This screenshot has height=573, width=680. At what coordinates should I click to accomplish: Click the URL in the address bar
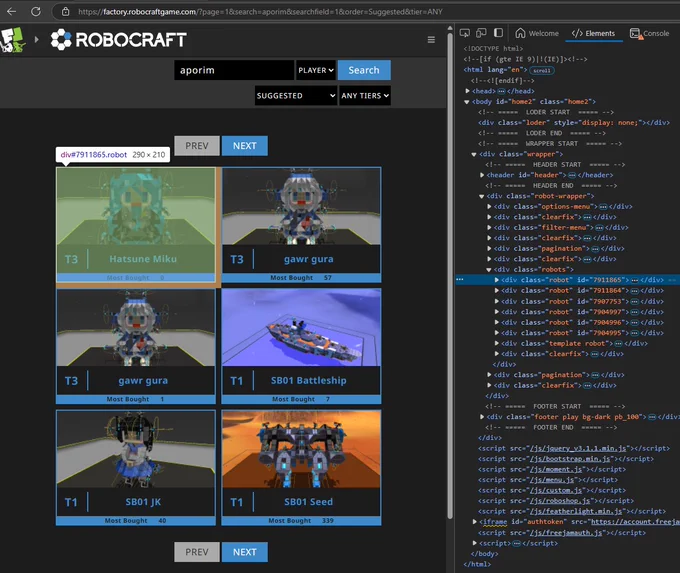coord(260,12)
